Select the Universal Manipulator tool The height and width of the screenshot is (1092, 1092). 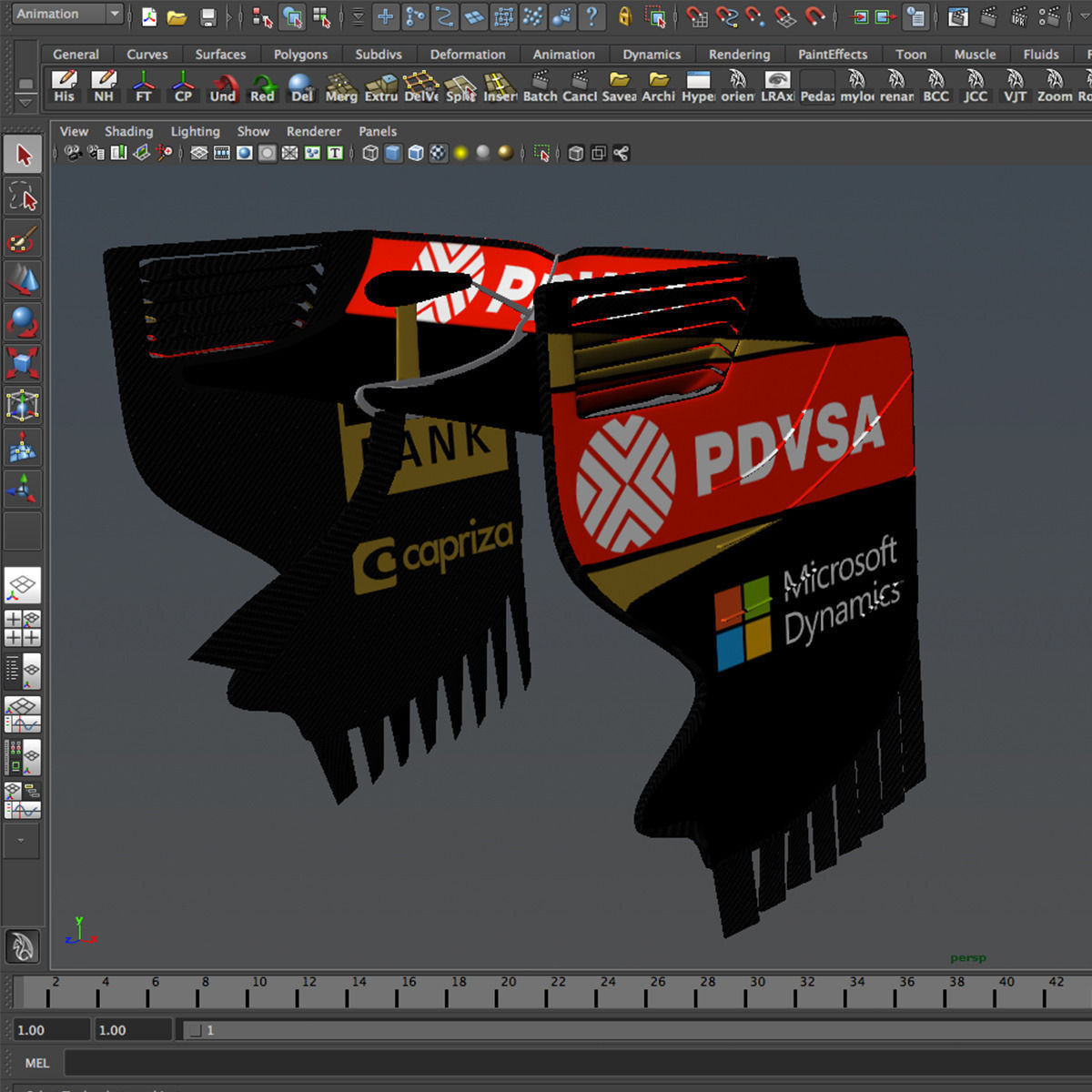[x=23, y=405]
